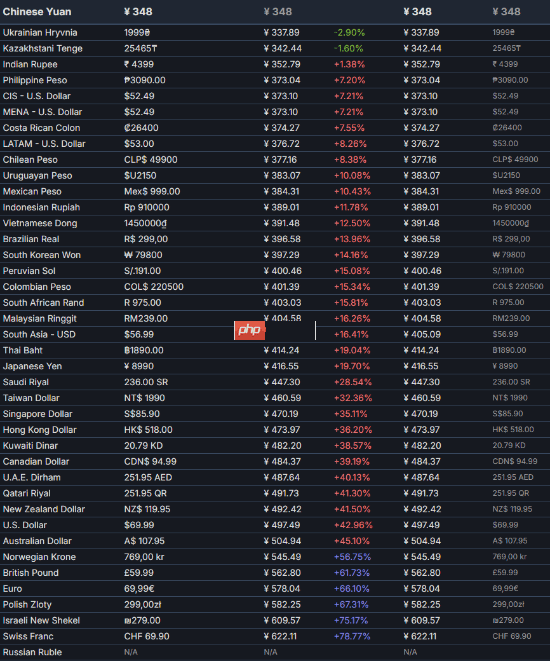Select the Kazakhstani Tenge currency name
The width and height of the screenshot is (550, 661).
[x=43, y=48]
